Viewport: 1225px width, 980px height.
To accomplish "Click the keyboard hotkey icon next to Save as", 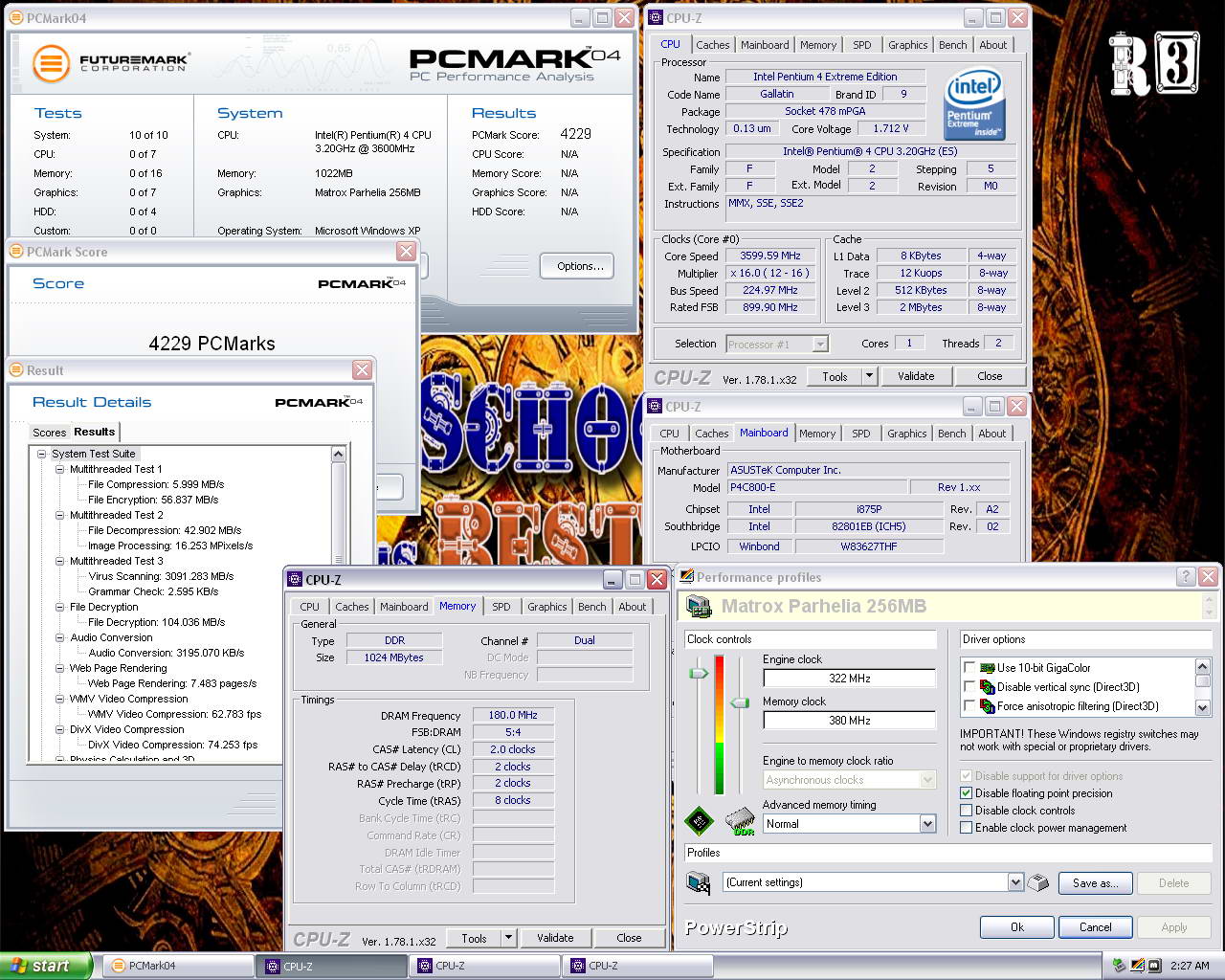I will point(1037,882).
